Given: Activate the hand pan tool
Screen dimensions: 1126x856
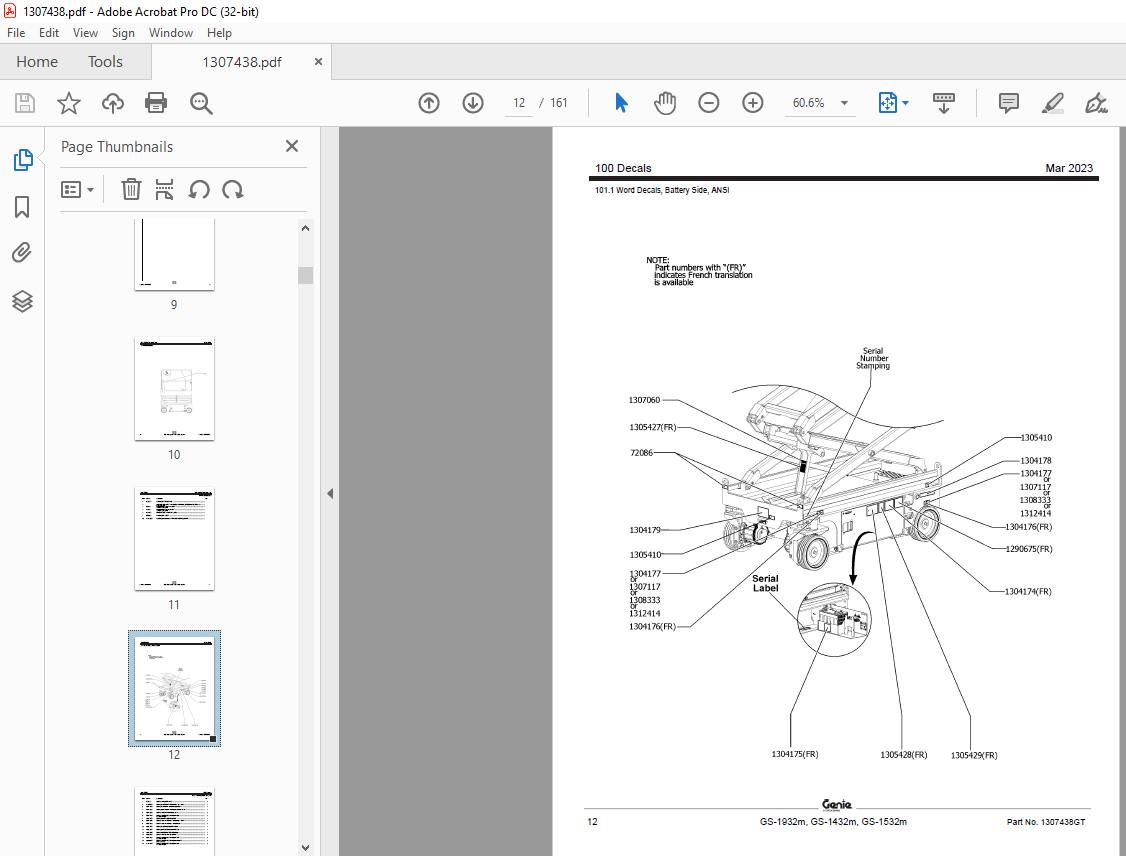Looking at the screenshot, I should pyautogui.click(x=665, y=103).
